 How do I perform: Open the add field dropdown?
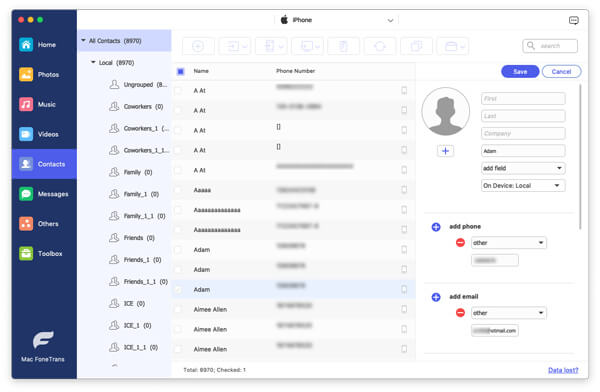[x=523, y=168]
